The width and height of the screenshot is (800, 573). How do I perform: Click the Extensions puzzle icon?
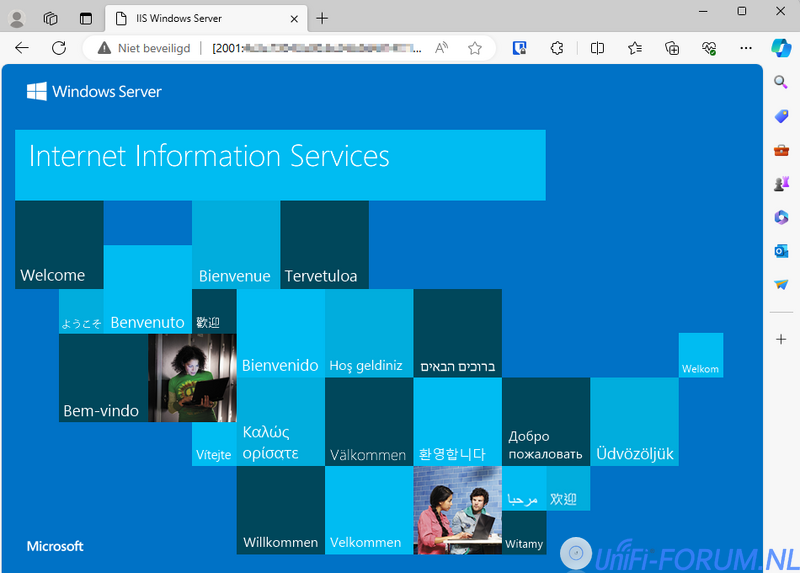[x=558, y=48]
